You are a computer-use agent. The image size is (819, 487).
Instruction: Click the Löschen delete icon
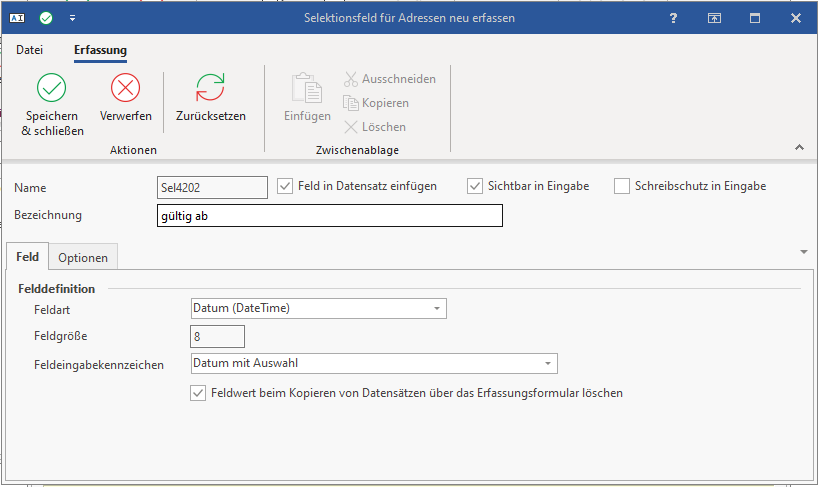[x=351, y=127]
